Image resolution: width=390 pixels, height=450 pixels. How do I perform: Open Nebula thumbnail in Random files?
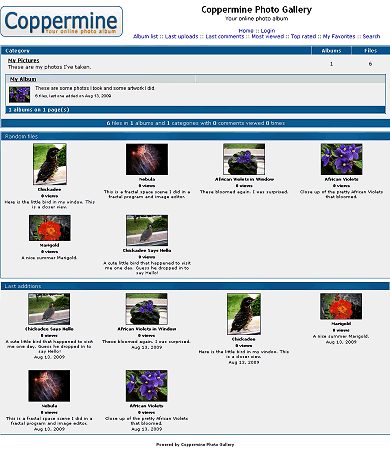[147, 159]
